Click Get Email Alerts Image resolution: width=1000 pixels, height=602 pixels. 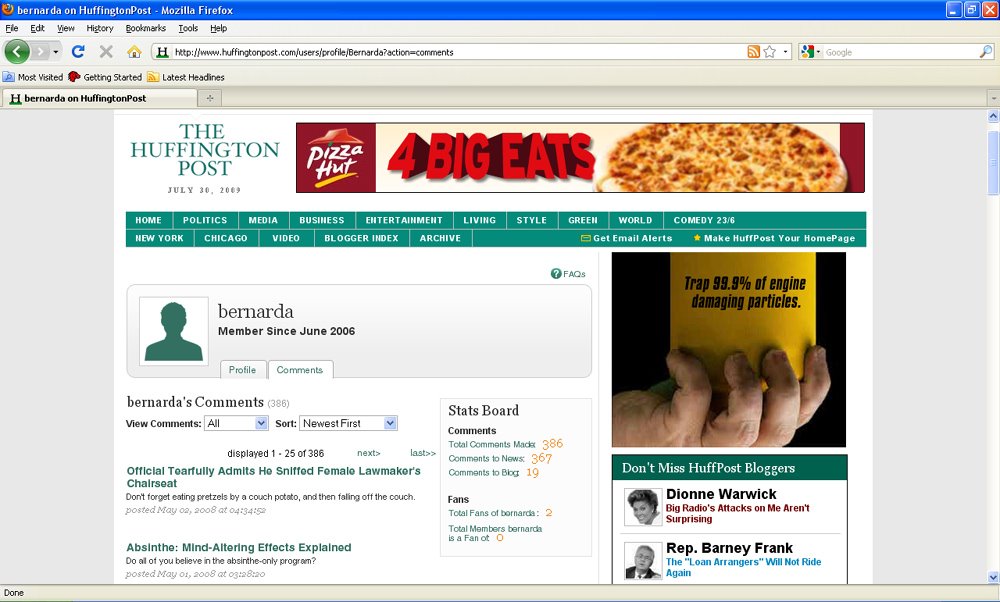626,238
